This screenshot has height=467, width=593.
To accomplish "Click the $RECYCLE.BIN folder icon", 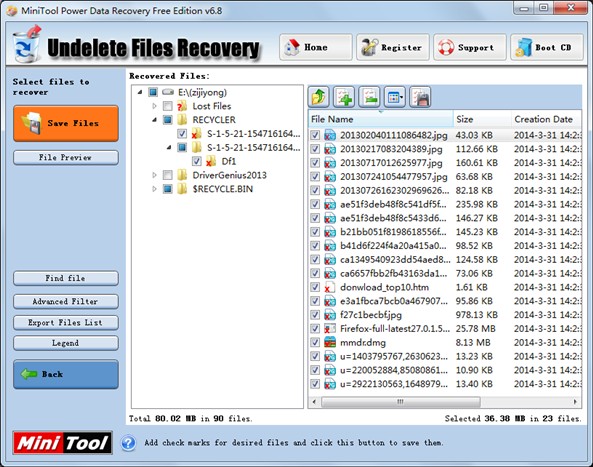I will [x=182, y=189].
